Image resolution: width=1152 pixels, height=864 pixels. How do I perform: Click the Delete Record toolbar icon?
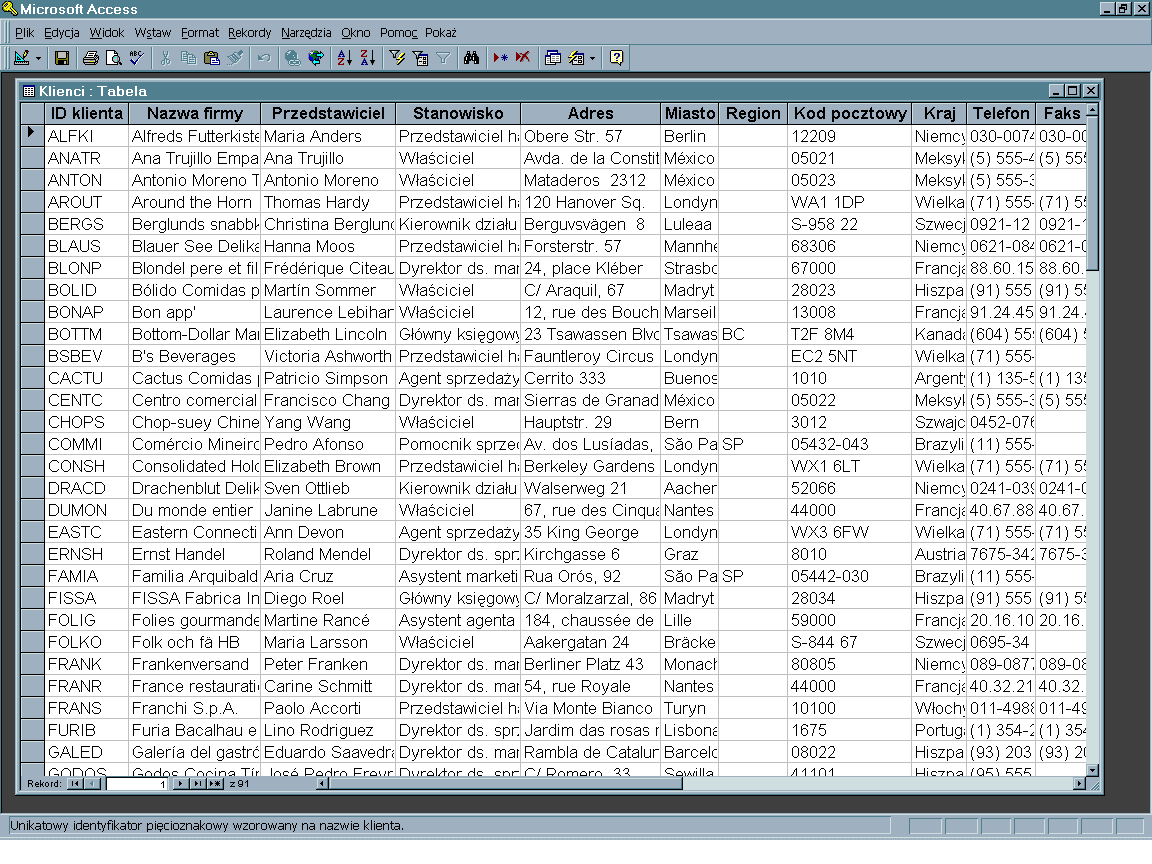[523, 58]
